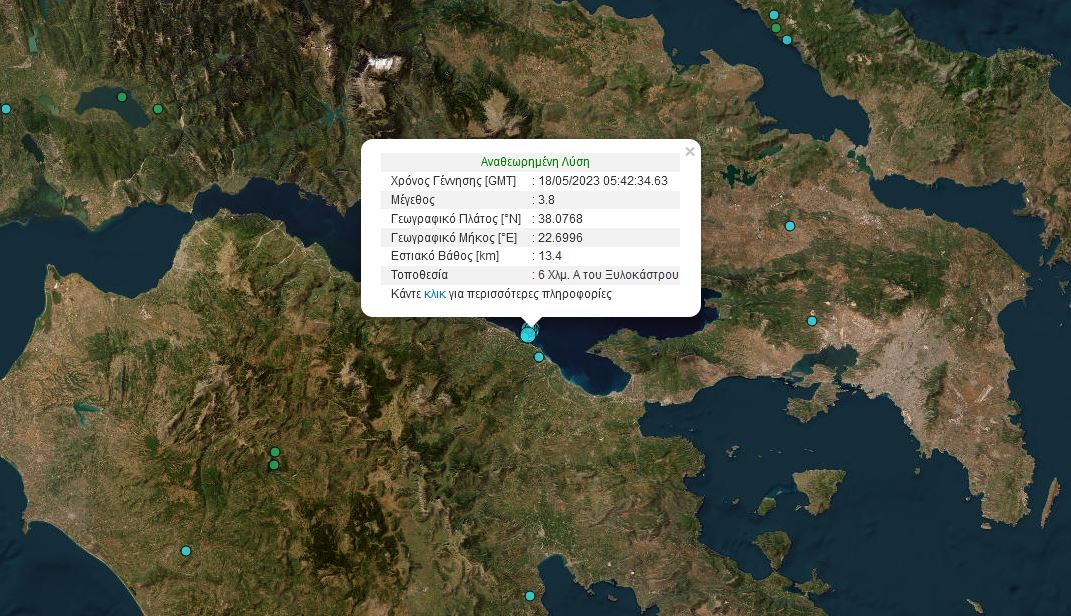Click the lowest cyan marker of the upper-right cluster
The width and height of the screenshot is (1071, 616).
(787, 40)
